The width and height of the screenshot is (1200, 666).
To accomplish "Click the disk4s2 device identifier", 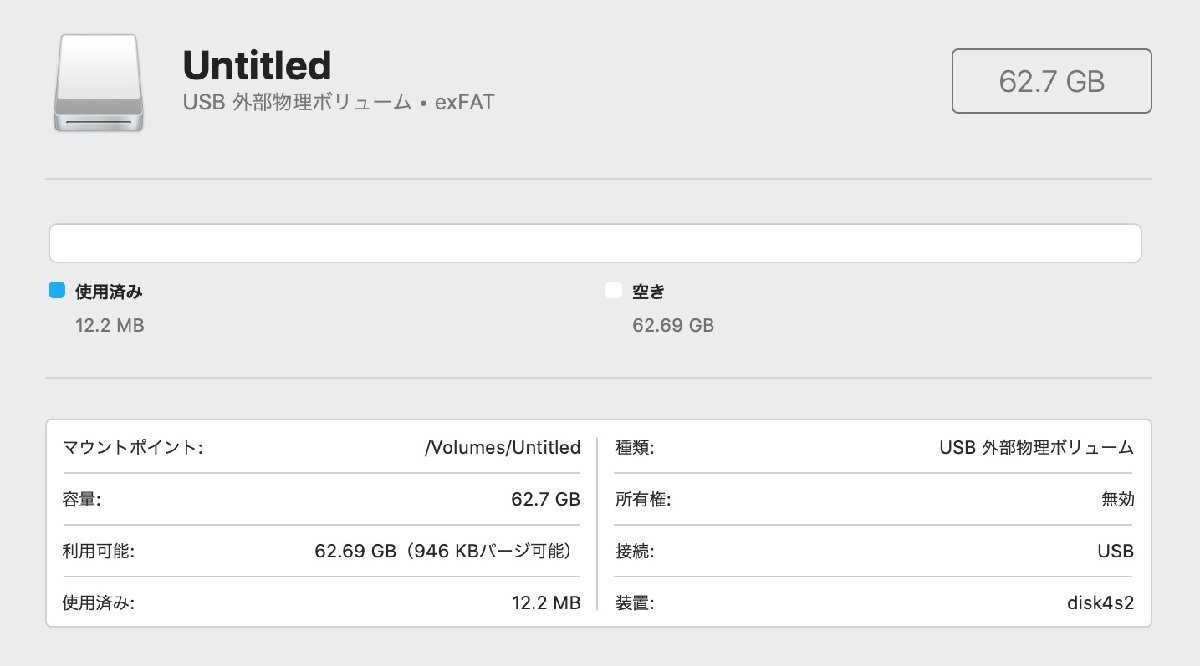I will pyautogui.click(x=1100, y=603).
